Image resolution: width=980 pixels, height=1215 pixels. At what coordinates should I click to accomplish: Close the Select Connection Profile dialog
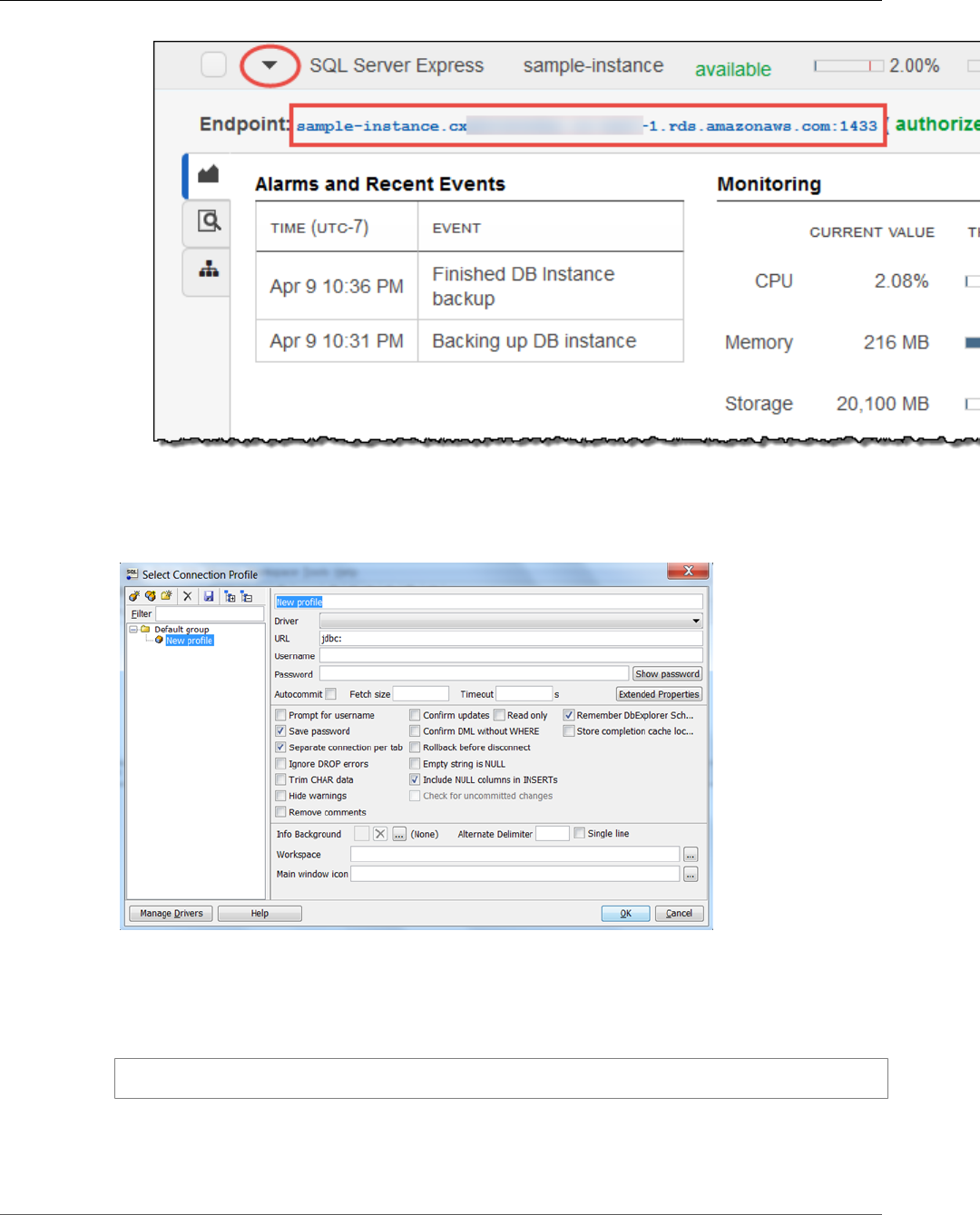pos(688,571)
